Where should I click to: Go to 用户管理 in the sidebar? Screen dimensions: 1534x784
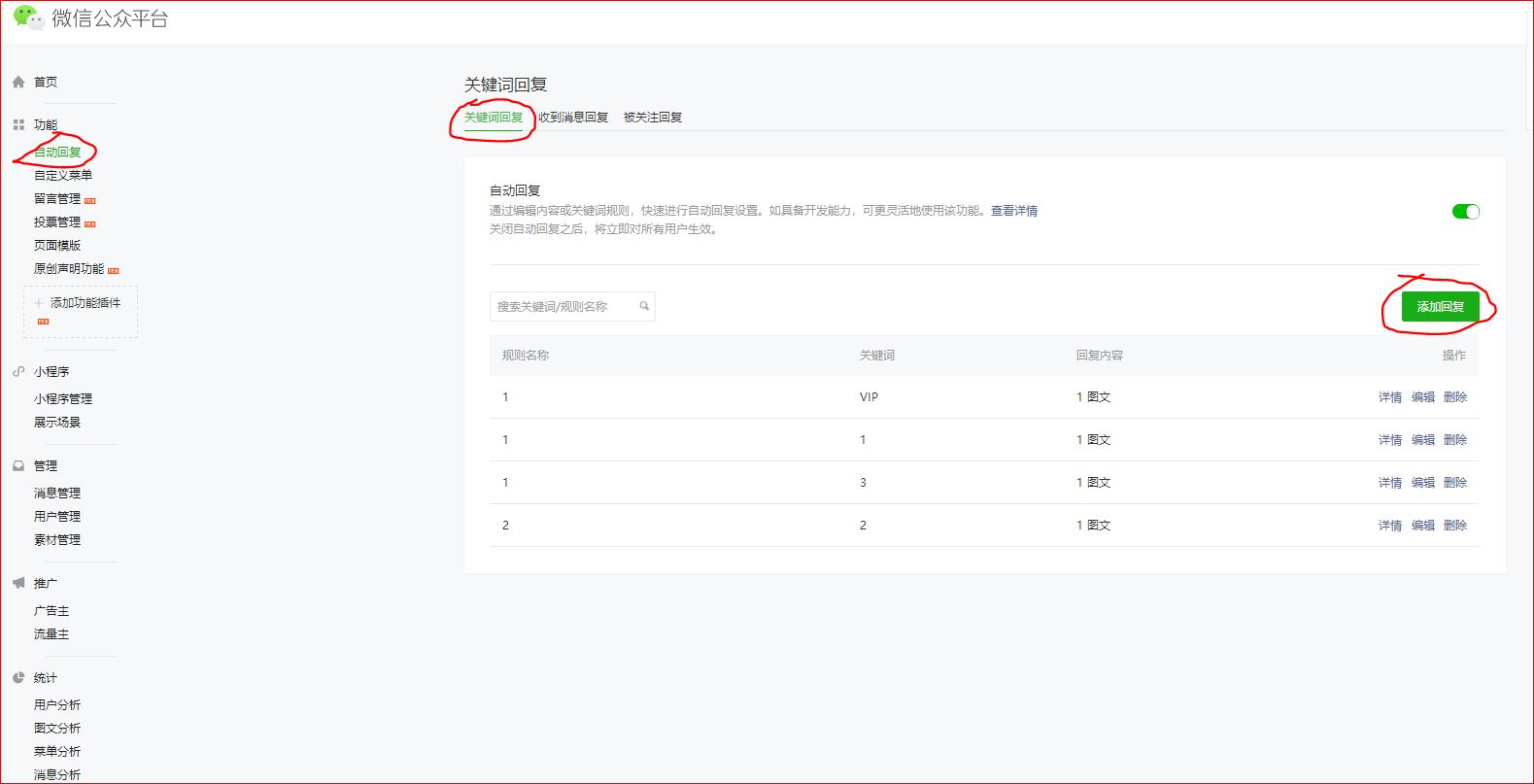[x=57, y=517]
